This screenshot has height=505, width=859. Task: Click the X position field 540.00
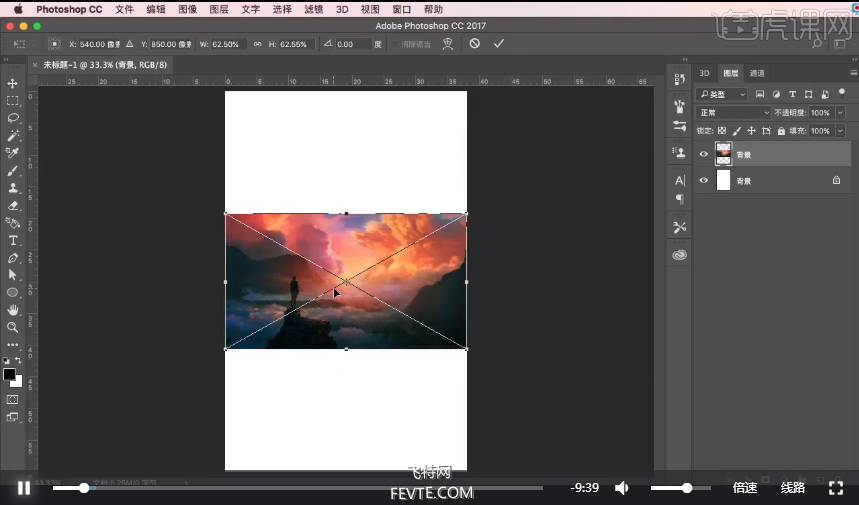(x=100, y=44)
